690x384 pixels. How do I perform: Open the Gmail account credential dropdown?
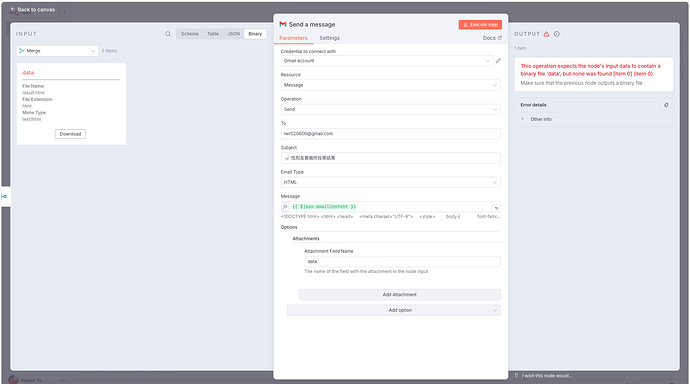[387, 61]
